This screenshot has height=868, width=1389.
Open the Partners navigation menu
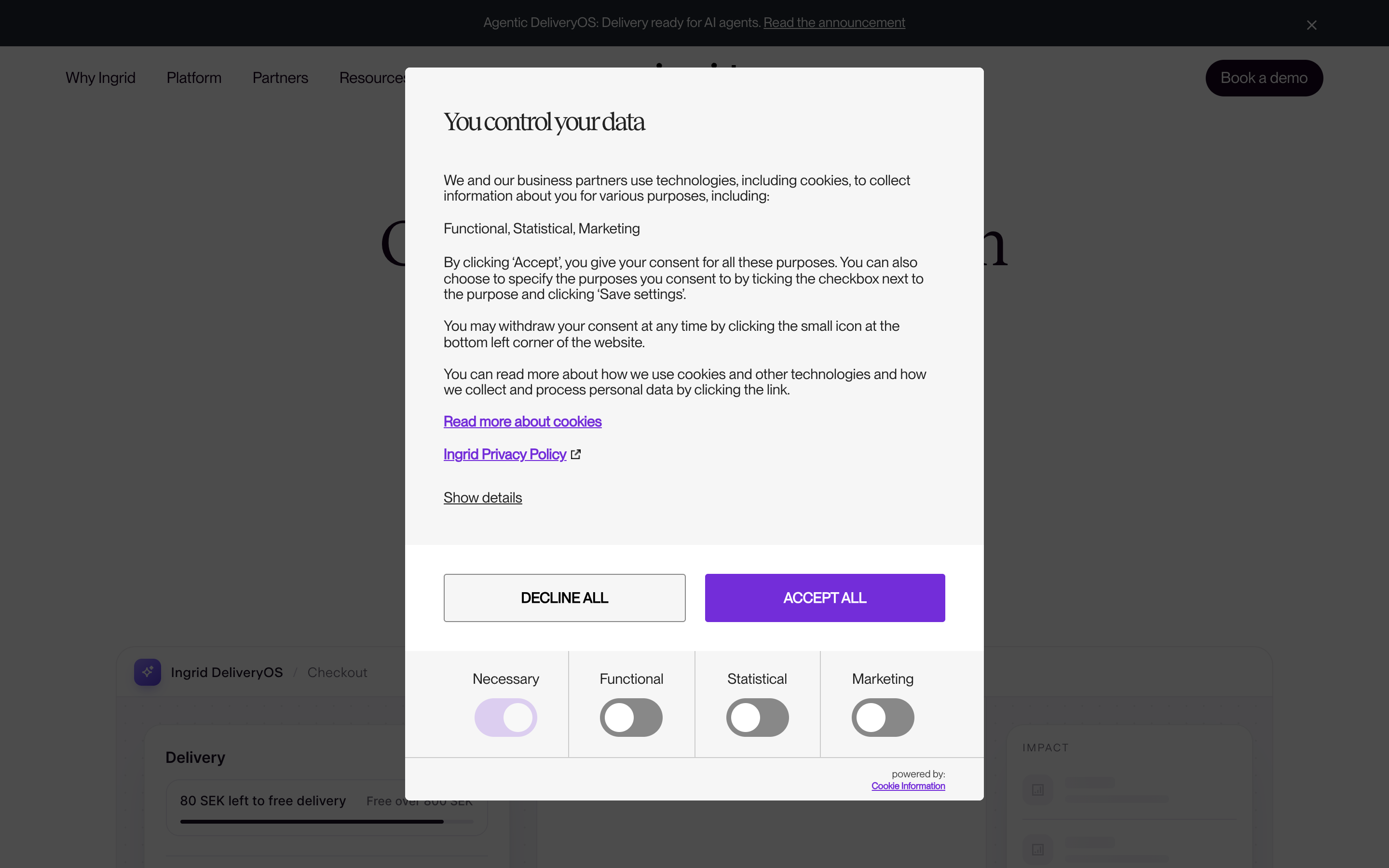click(x=280, y=78)
